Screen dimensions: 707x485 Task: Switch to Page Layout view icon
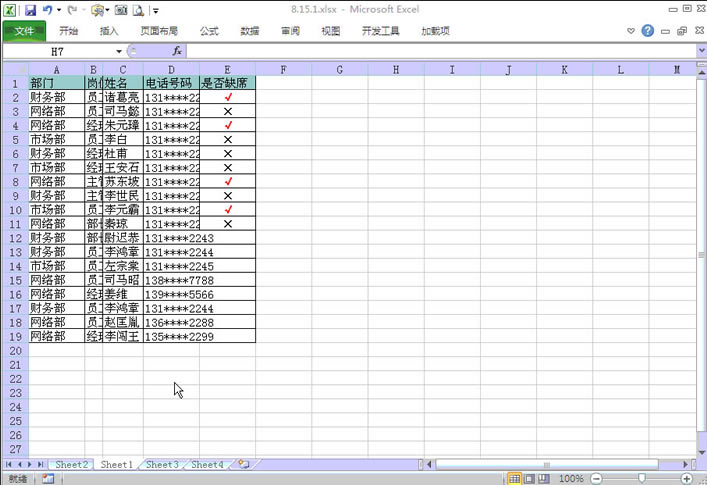coord(529,478)
